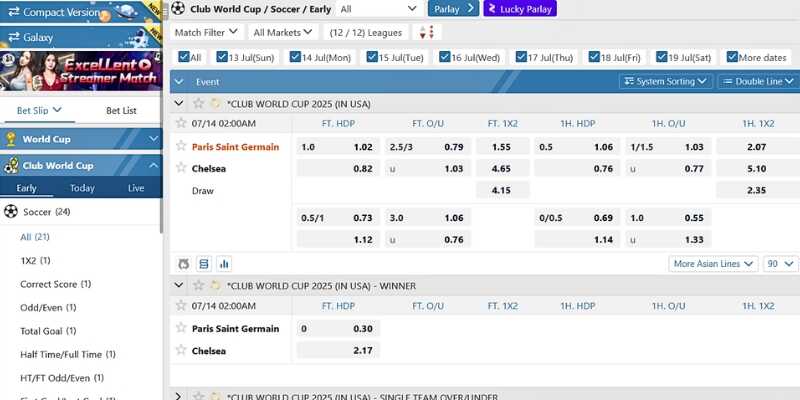Click the soccer ball icon beside Club World Cup title

[x=178, y=8]
